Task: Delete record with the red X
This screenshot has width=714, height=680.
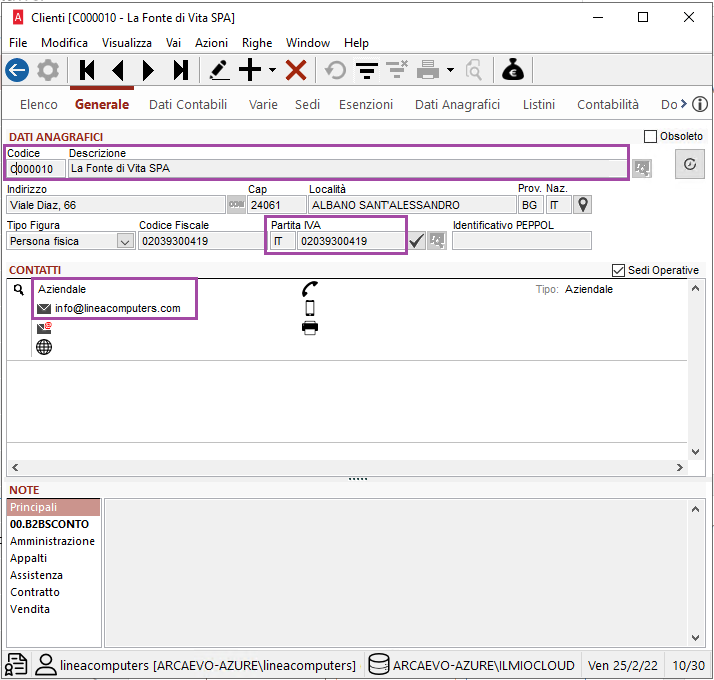Action: point(296,70)
